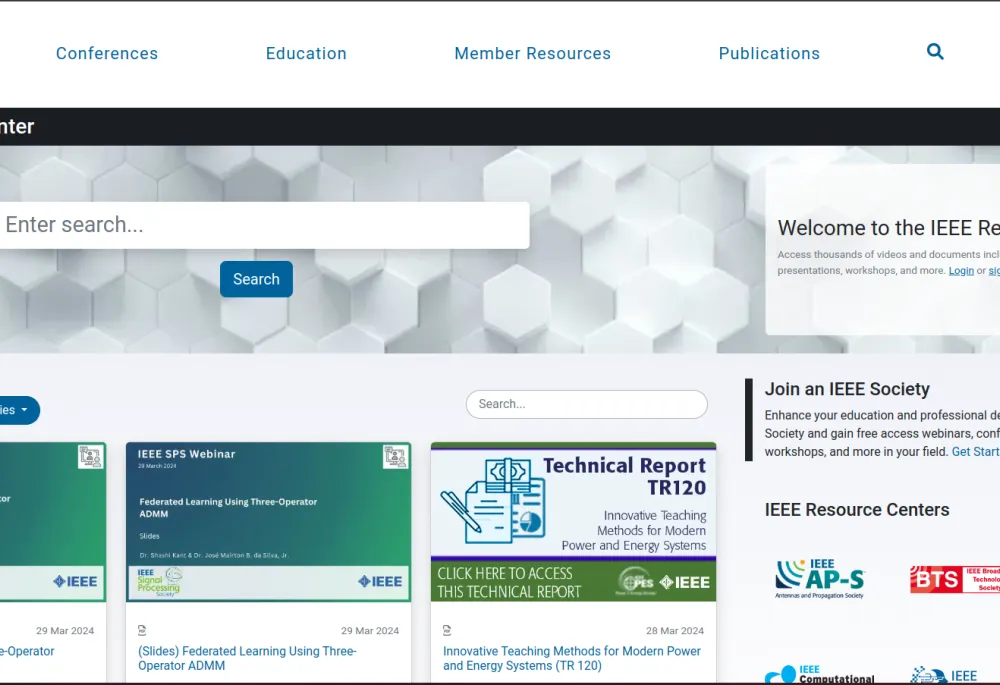Click webinar icon on Federated Learning card
1000x685 pixels.
pyautogui.click(x=395, y=457)
